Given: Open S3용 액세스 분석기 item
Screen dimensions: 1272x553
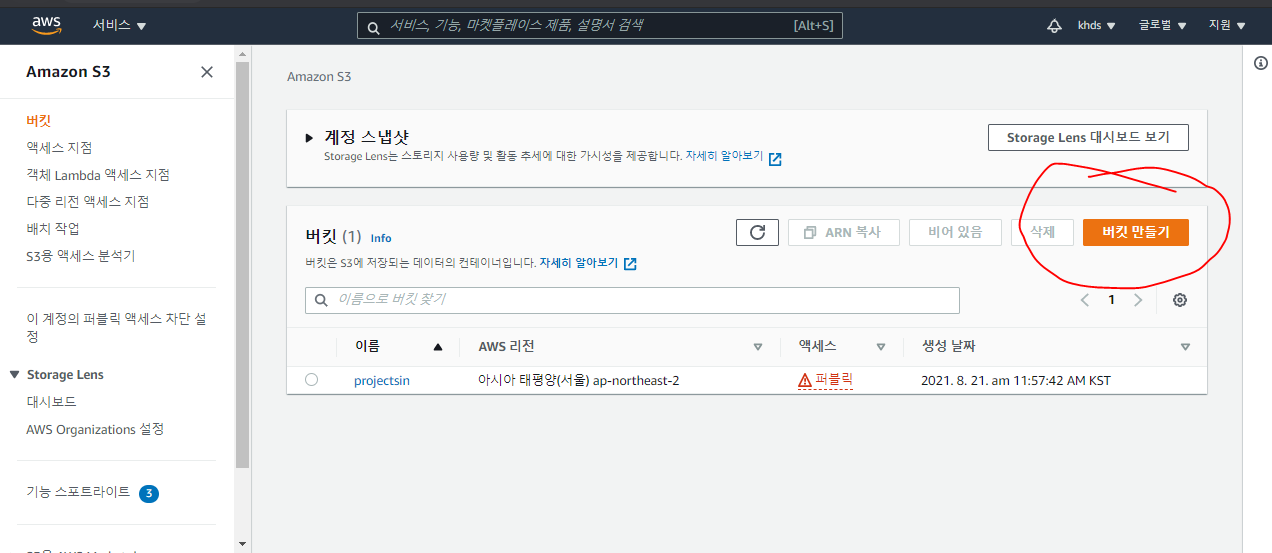Looking at the screenshot, I should 80,255.
